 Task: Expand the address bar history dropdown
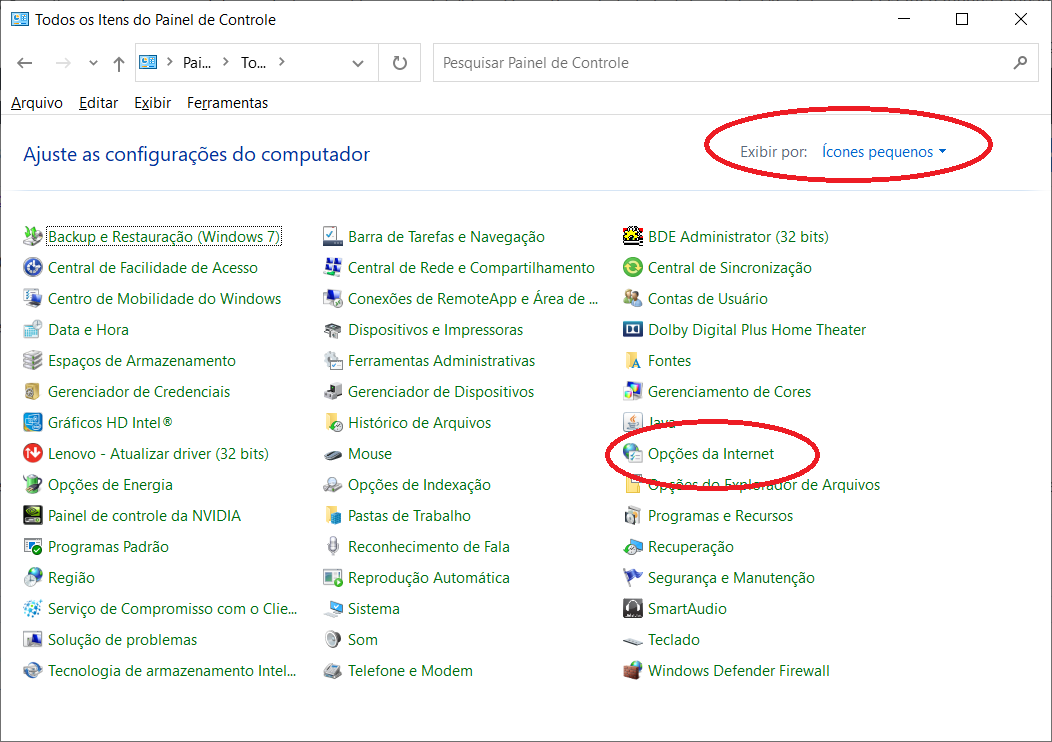click(358, 63)
